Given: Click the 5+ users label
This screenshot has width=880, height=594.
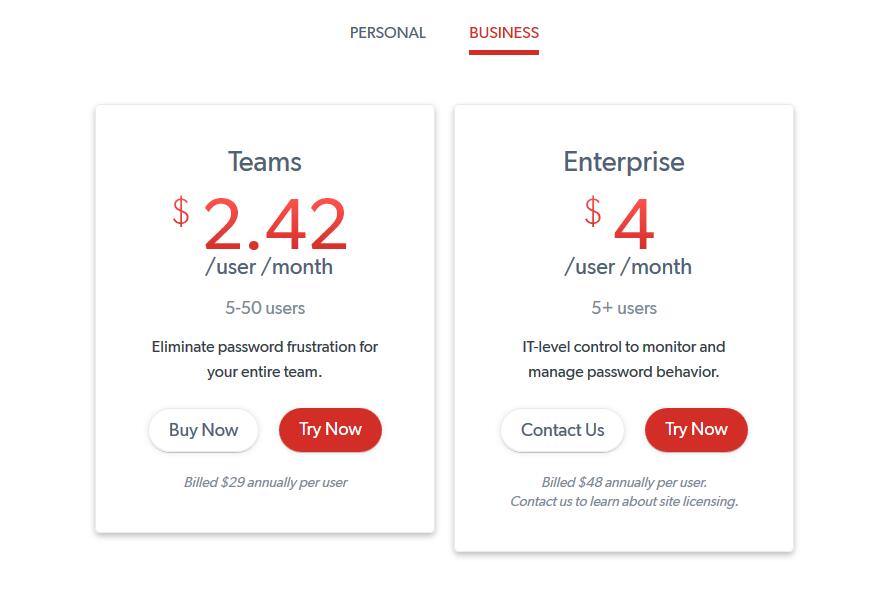Looking at the screenshot, I should (624, 308).
